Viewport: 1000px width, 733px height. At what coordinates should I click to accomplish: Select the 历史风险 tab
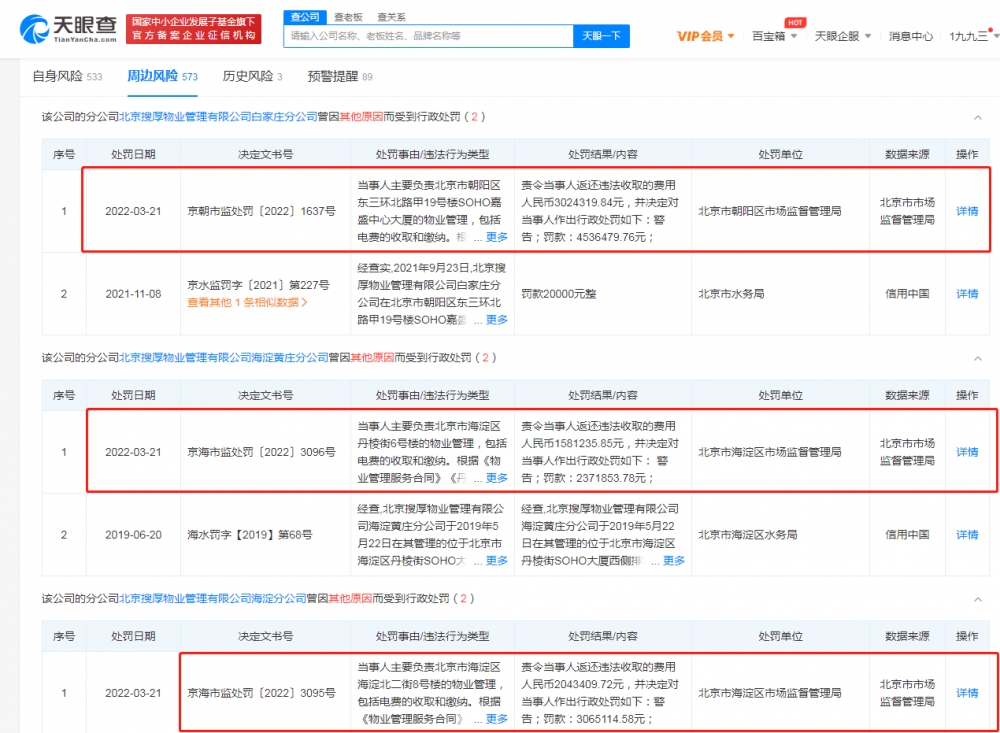(x=252, y=77)
